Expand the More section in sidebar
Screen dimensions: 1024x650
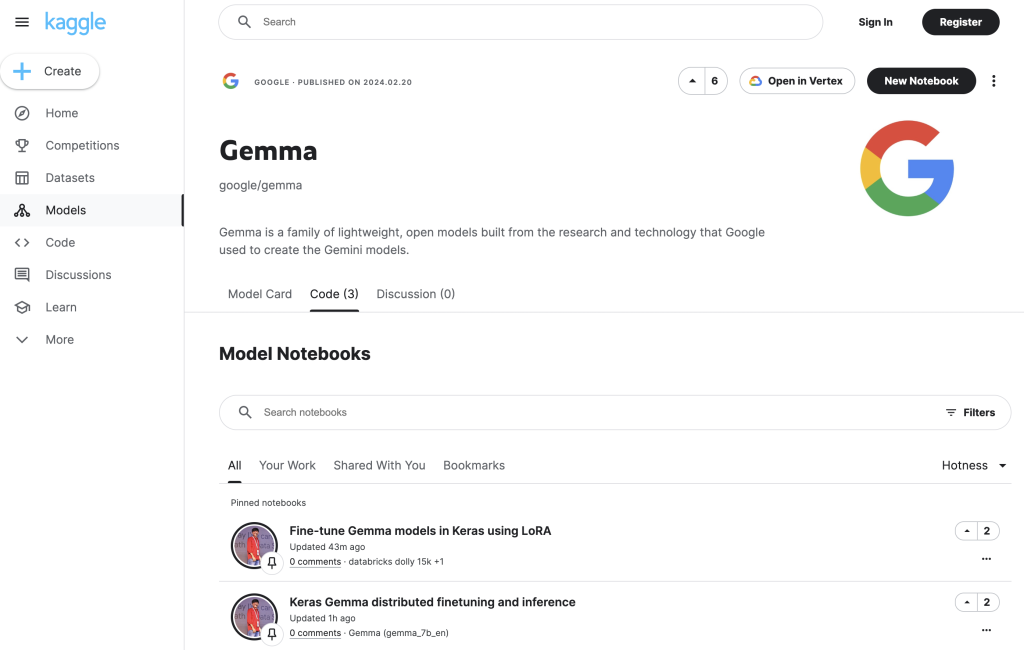click(x=59, y=340)
